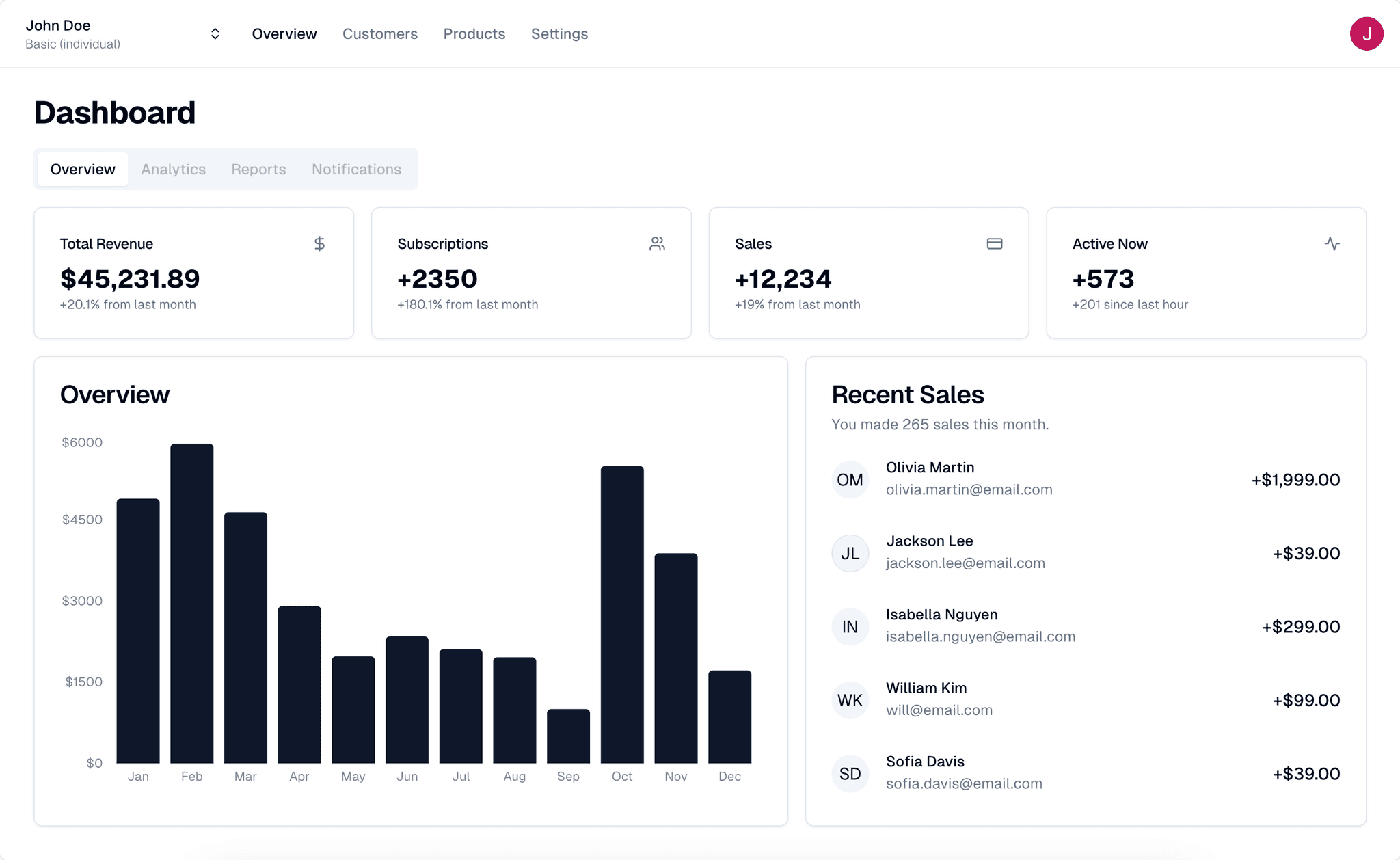Click the user avatar icon top right
The image size is (1400, 860).
[1366, 33]
